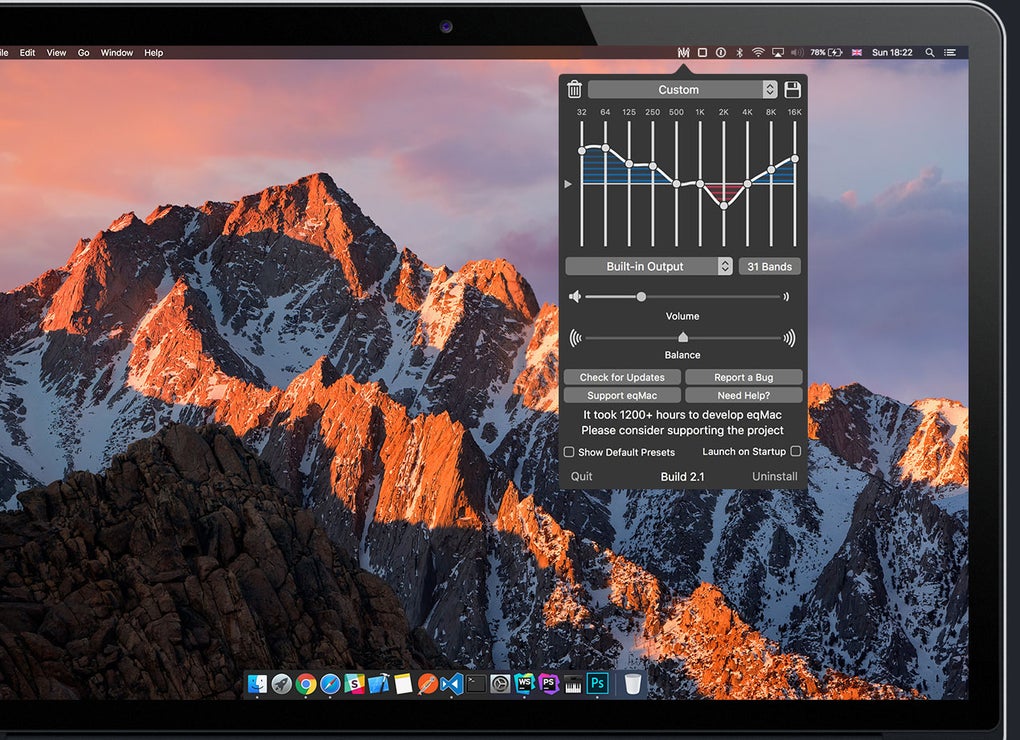Open Photoshop from the dock
Image resolution: width=1020 pixels, height=740 pixels.
[597, 683]
